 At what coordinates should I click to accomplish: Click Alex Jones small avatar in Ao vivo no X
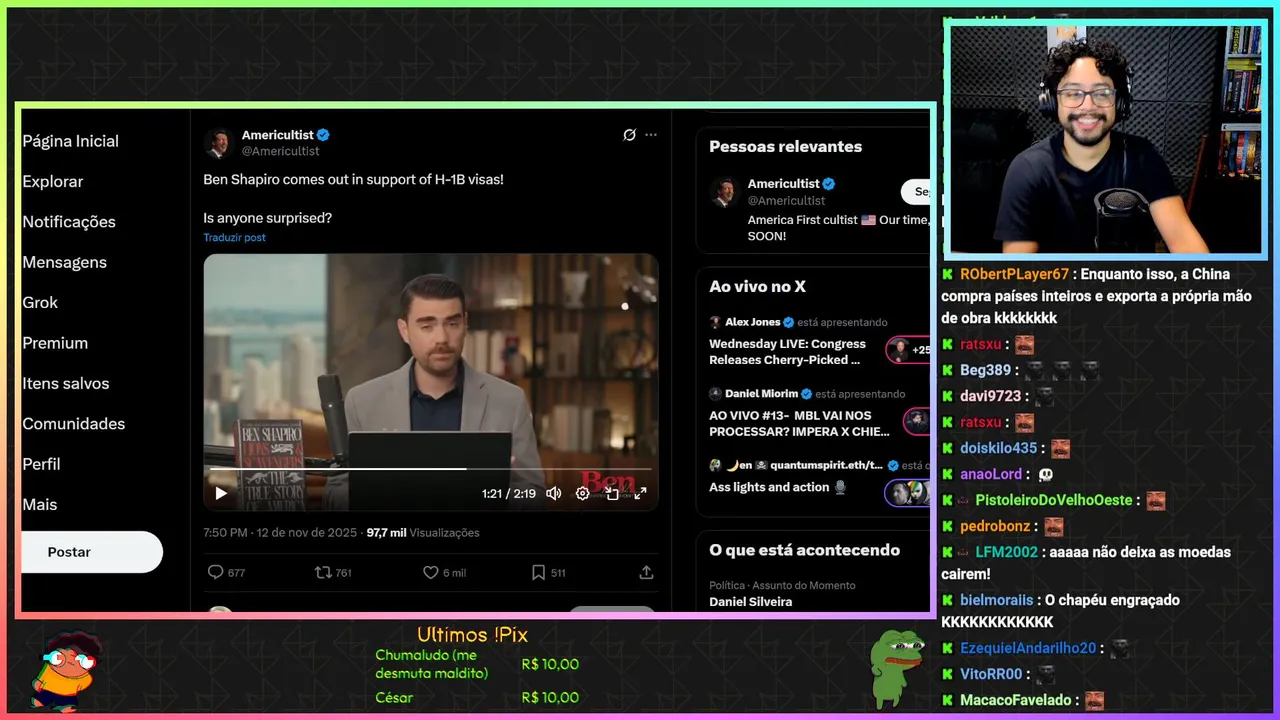(715, 322)
